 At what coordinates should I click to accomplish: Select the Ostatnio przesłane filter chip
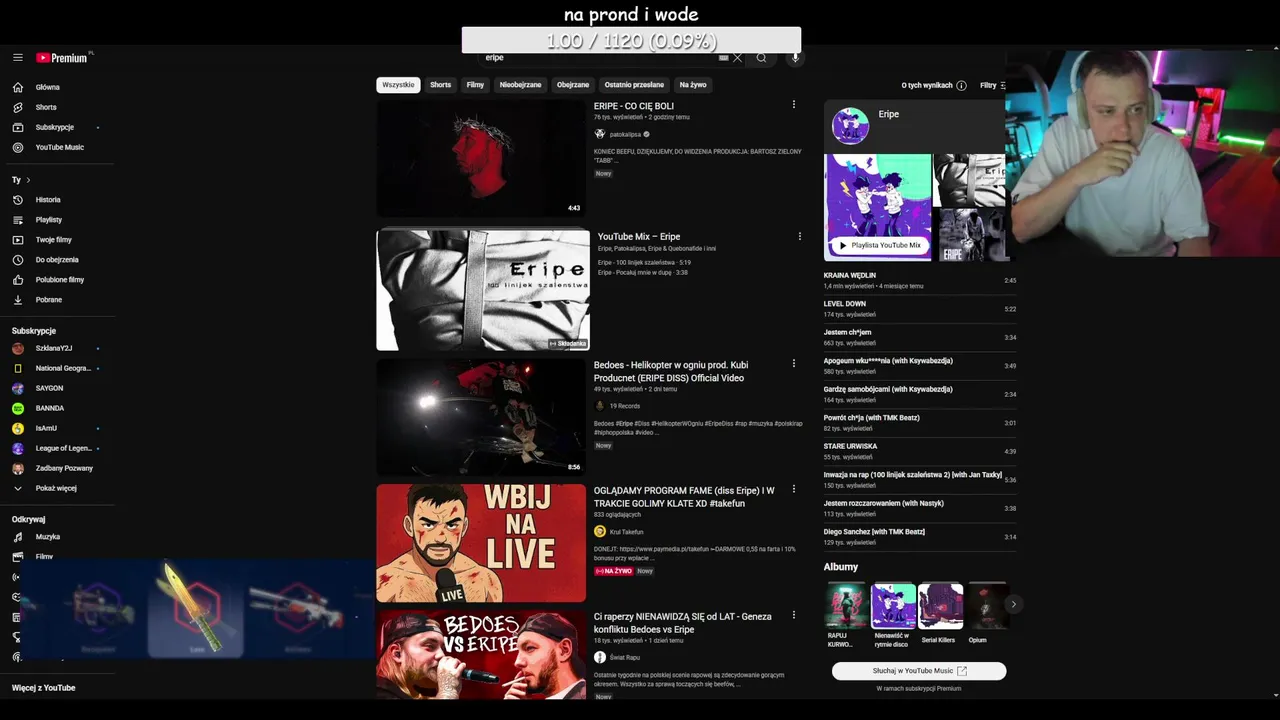tap(634, 85)
